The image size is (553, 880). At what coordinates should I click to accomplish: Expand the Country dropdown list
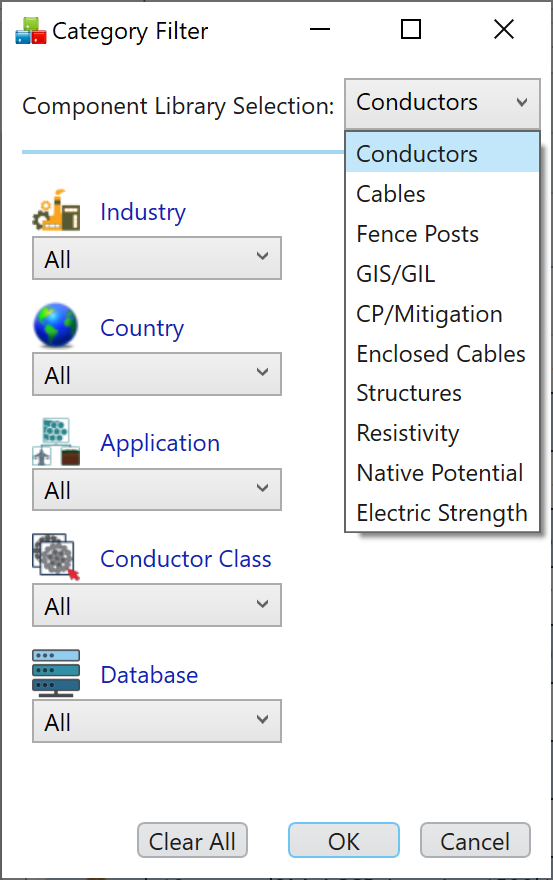tap(157, 374)
